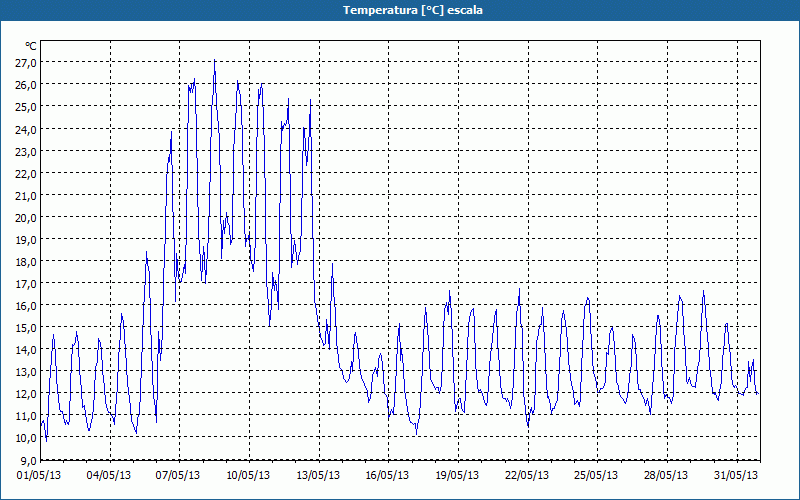Select the 23,0 axis value

click(x=26, y=151)
